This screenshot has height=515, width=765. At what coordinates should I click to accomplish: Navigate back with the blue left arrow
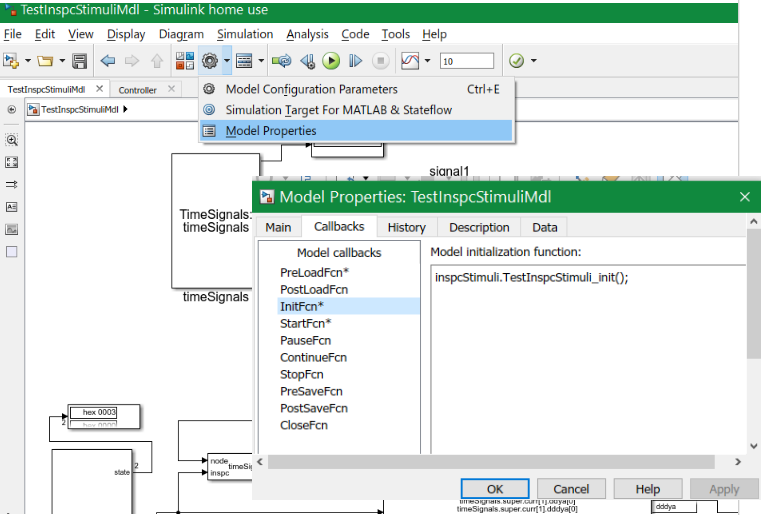click(107, 61)
